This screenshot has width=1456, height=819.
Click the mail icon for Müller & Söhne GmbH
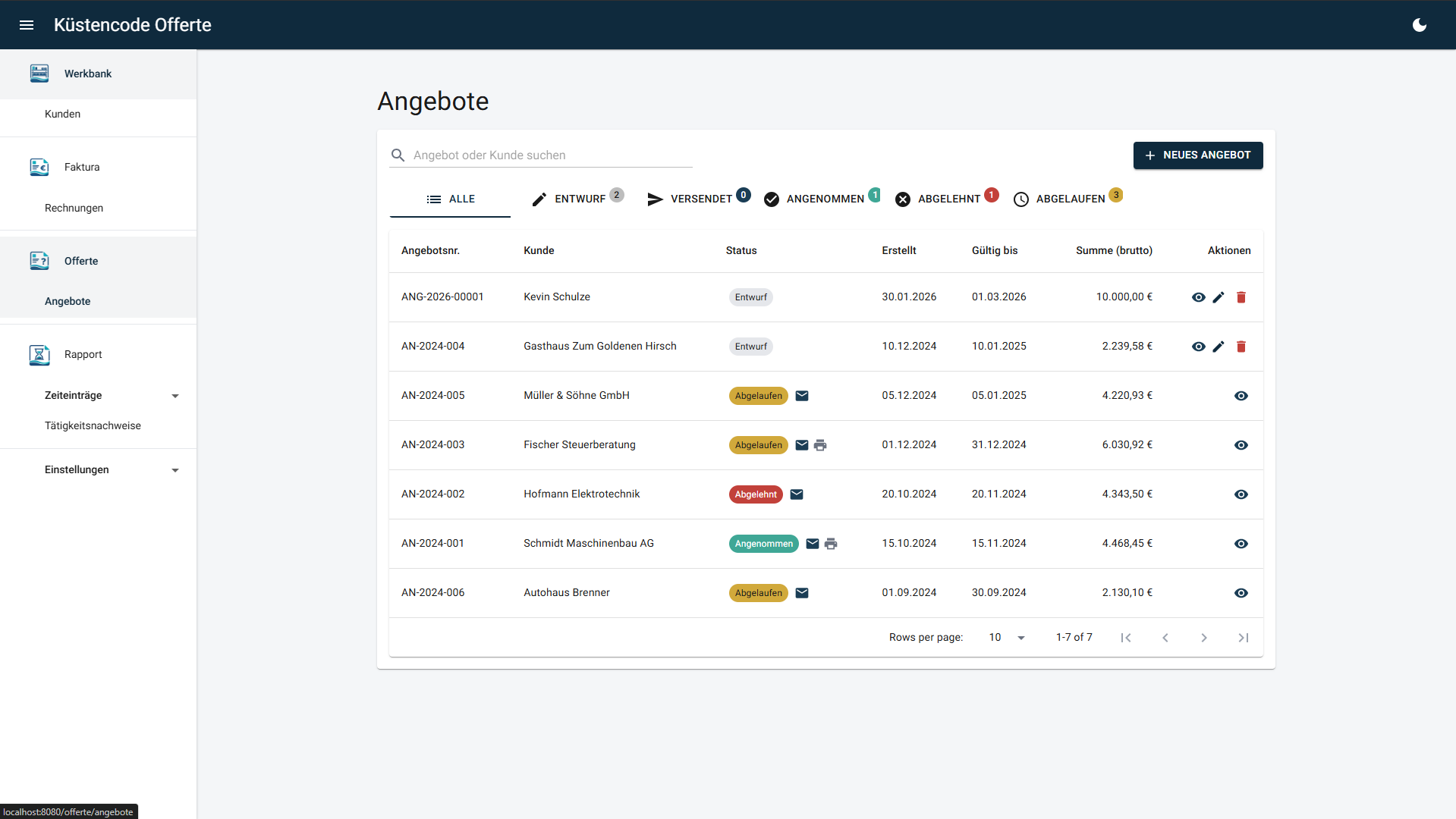point(802,396)
